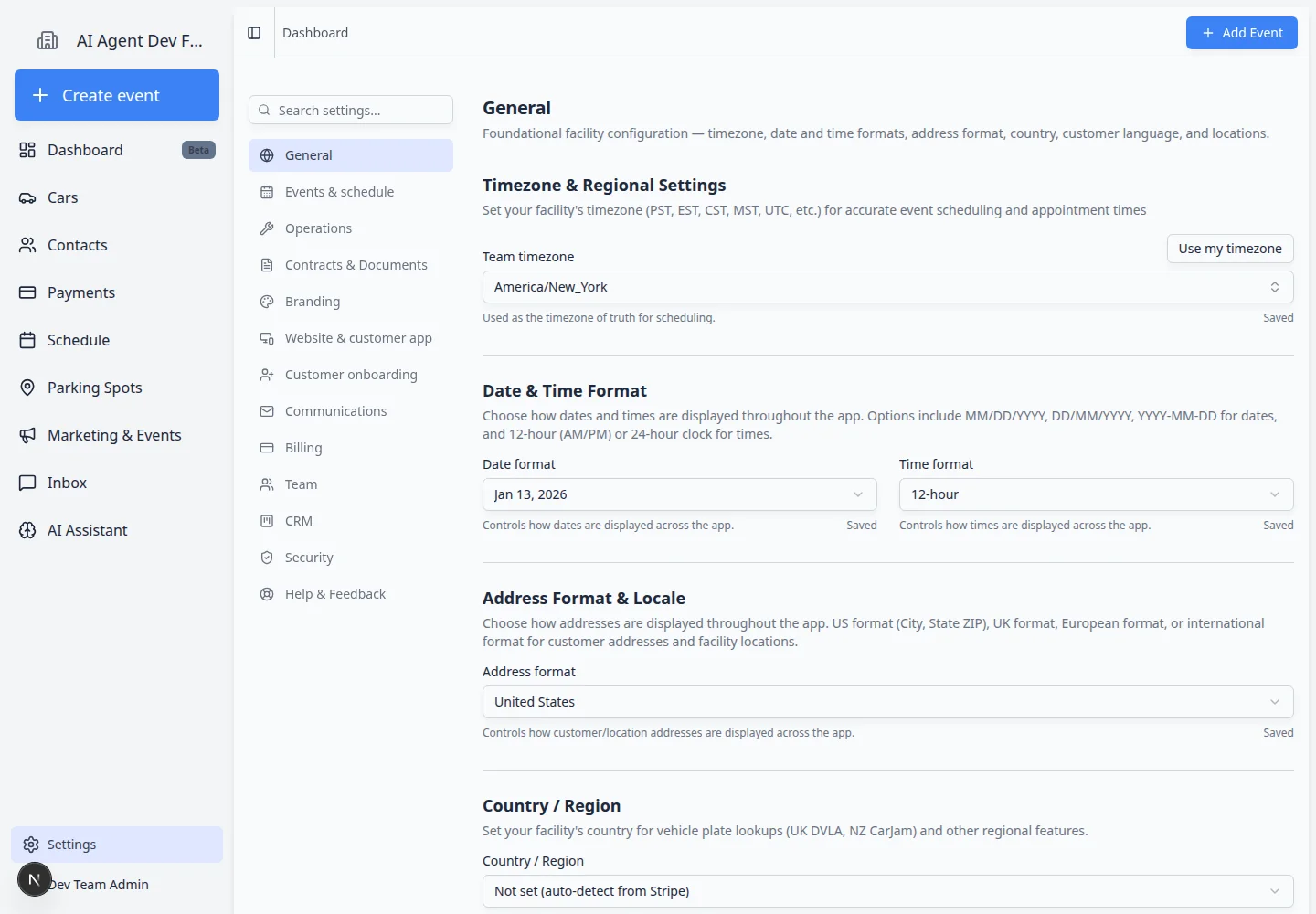Click the CRM section icon
1316x914 pixels.
click(267, 521)
